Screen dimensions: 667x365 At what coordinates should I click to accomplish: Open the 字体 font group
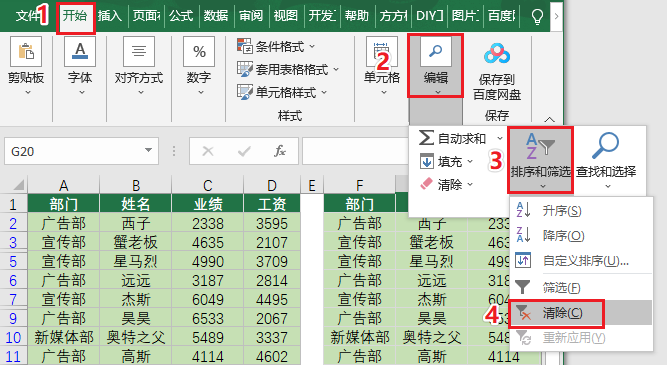click(x=80, y=66)
